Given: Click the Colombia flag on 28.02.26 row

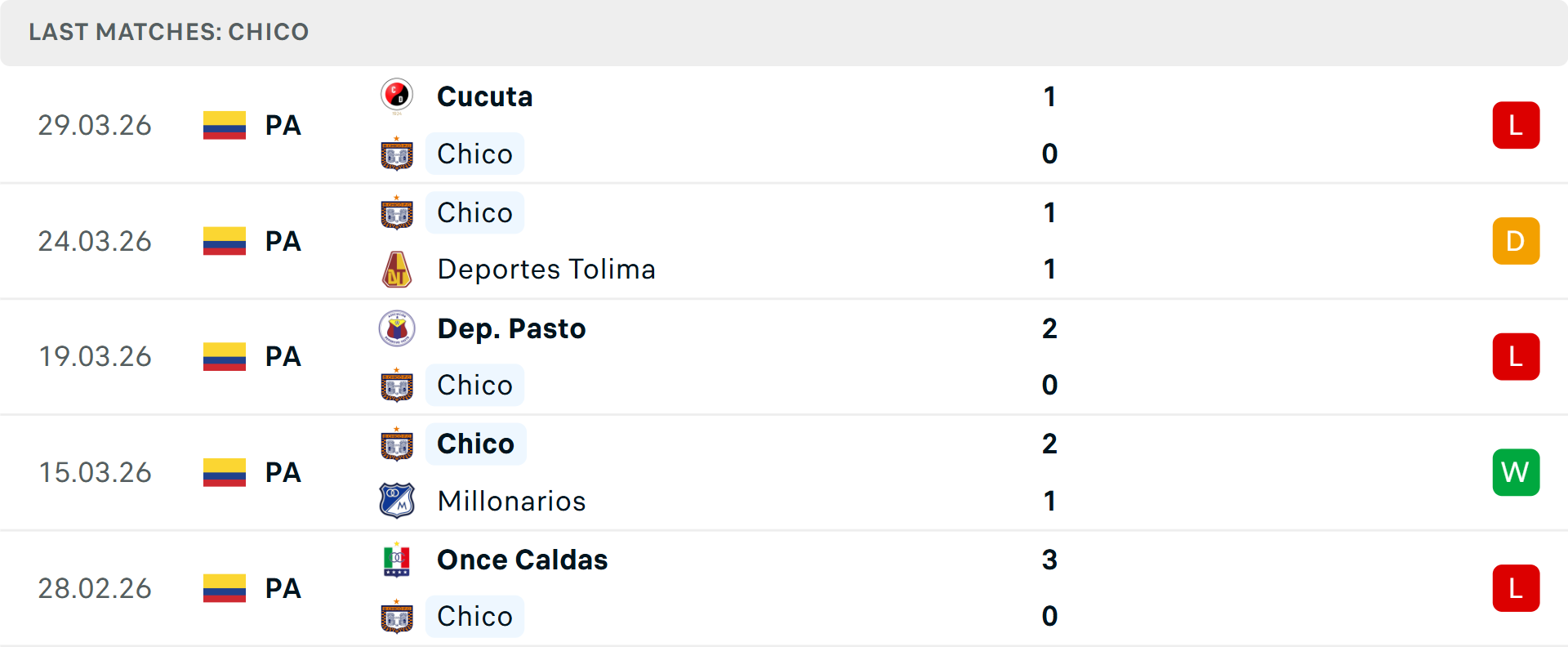Looking at the screenshot, I should click(x=225, y=588).
